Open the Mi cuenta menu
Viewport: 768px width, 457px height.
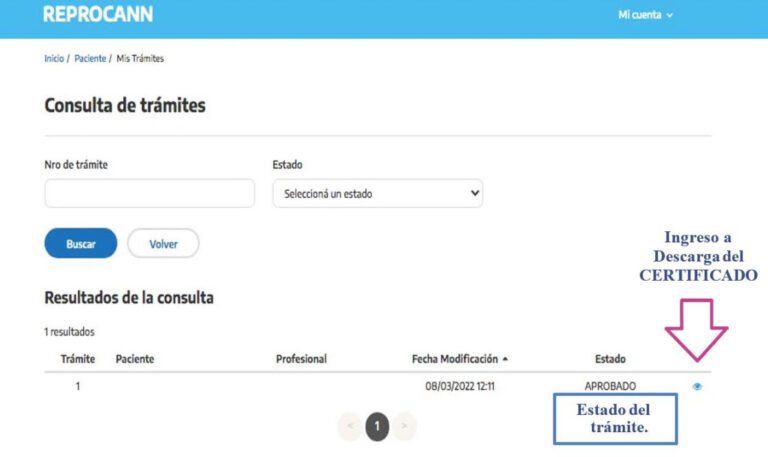point(645,15)
